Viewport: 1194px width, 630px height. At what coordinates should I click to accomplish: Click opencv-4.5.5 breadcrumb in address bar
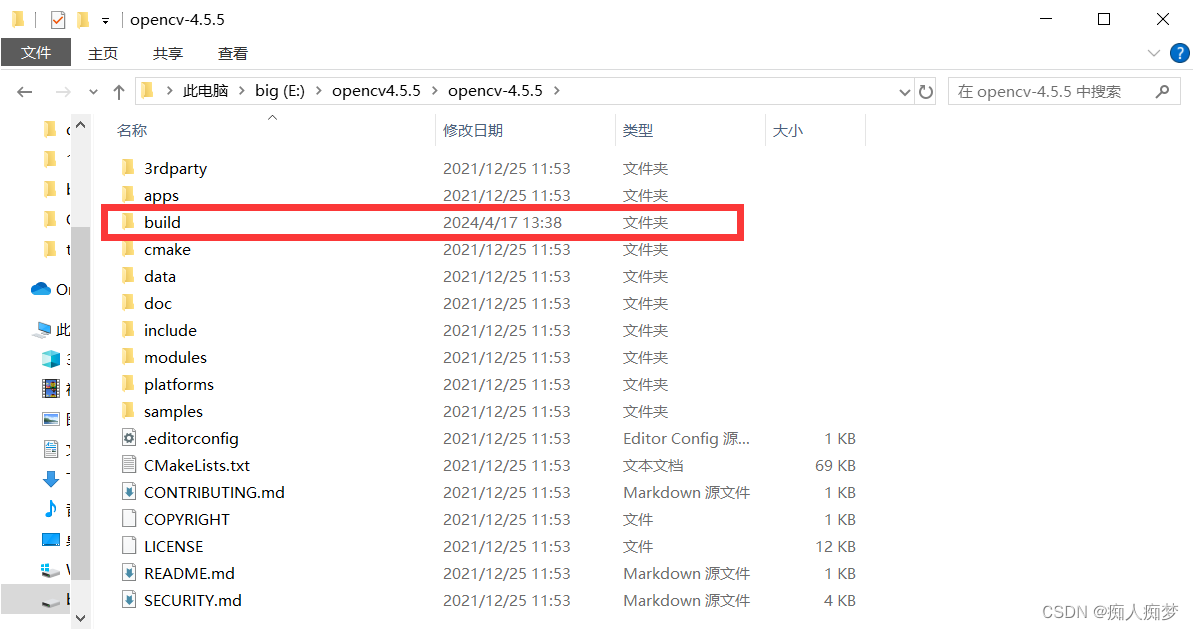(495, 91)
